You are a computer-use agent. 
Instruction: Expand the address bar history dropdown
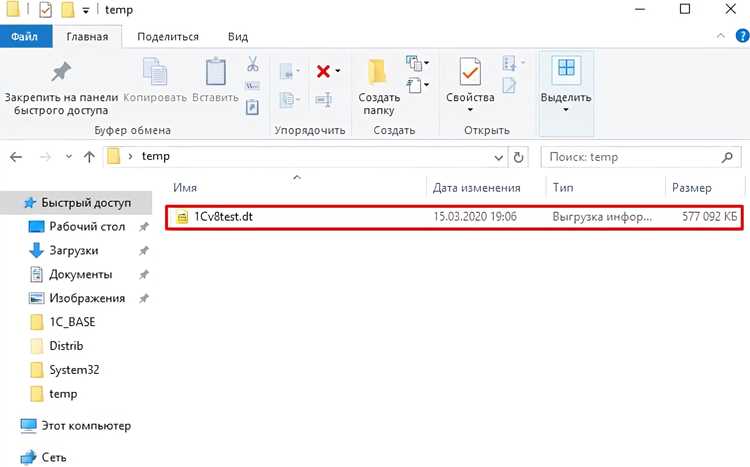pyautogui.click(x=498, y=157)
